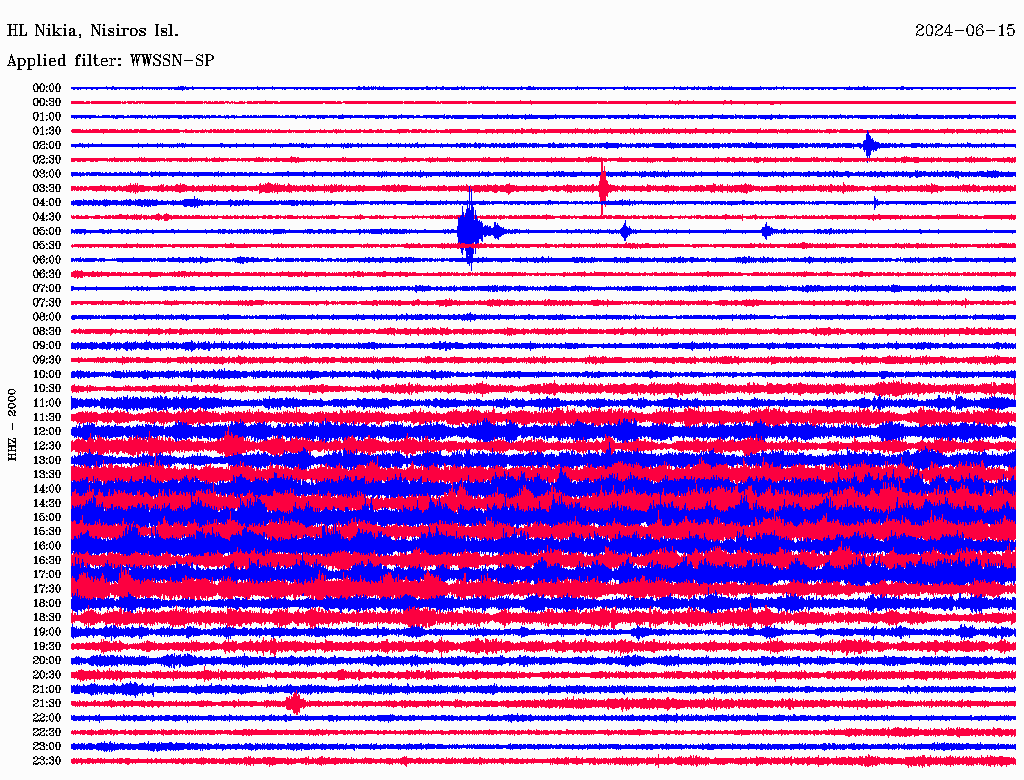Image resolution: width=1024 pixels, height=780 pixels.
Task: Click the 17:30 time label
Action: tap(46, 589)
